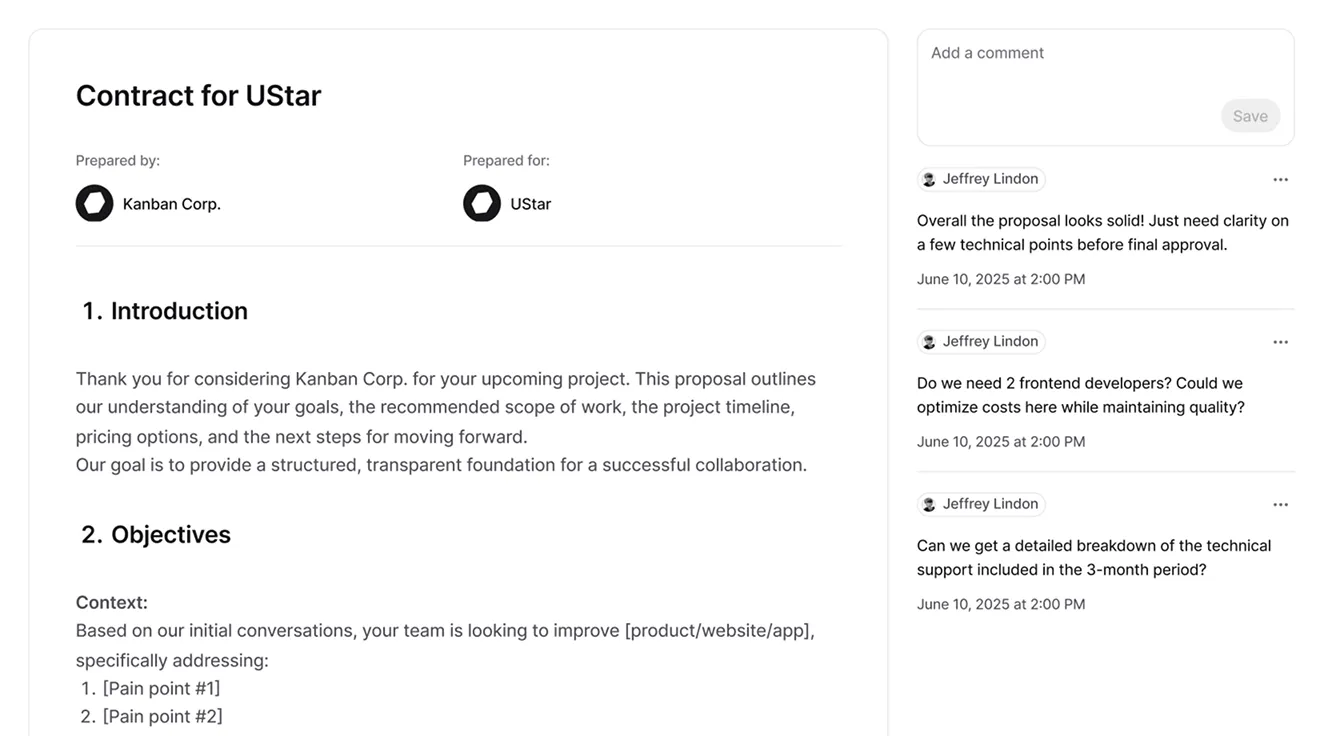Click Jeffrey Lindon's avatar on the first comment

pos(928,178)
